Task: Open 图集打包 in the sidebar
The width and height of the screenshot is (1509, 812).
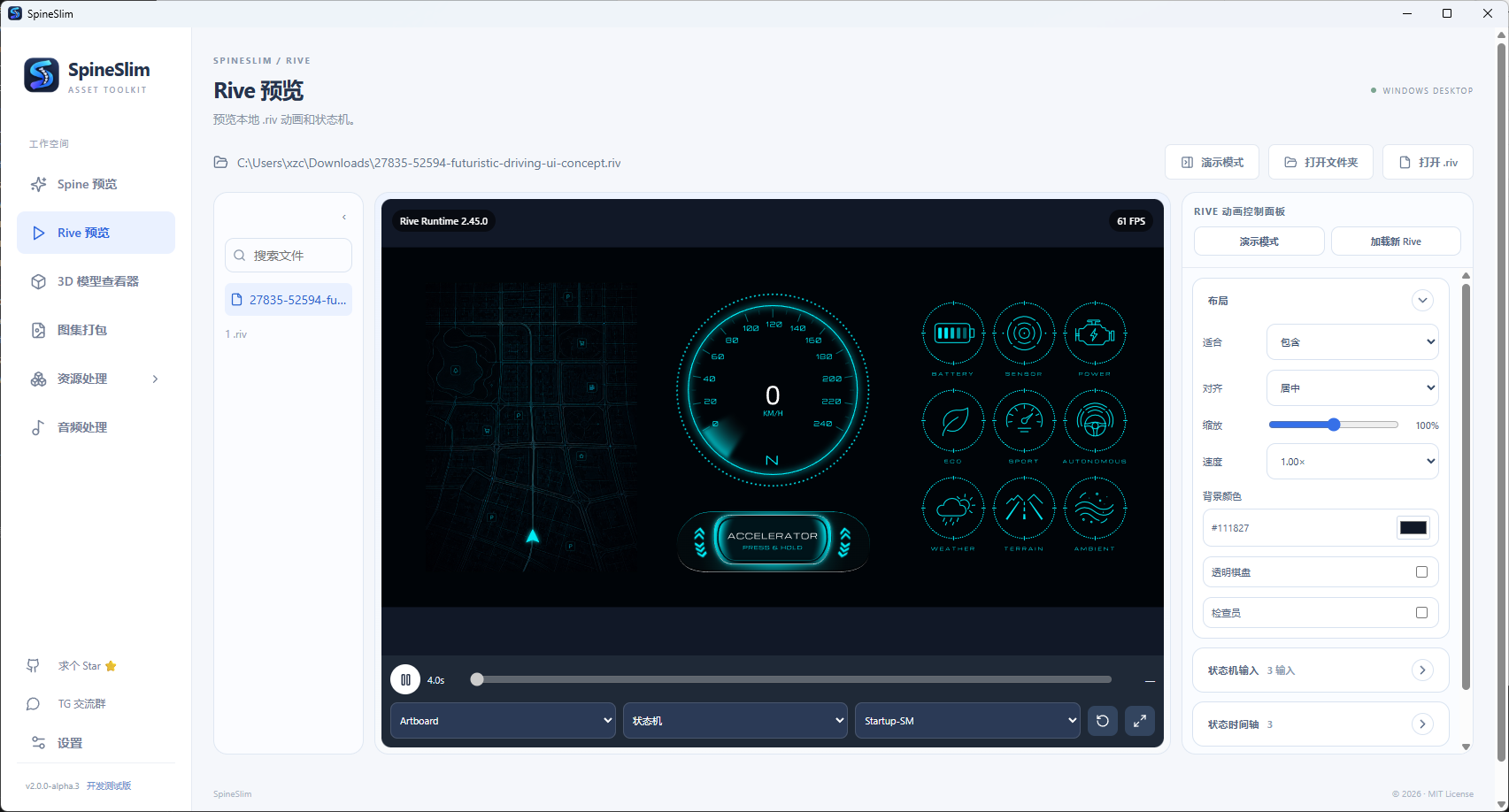Action: click(96, 330)
